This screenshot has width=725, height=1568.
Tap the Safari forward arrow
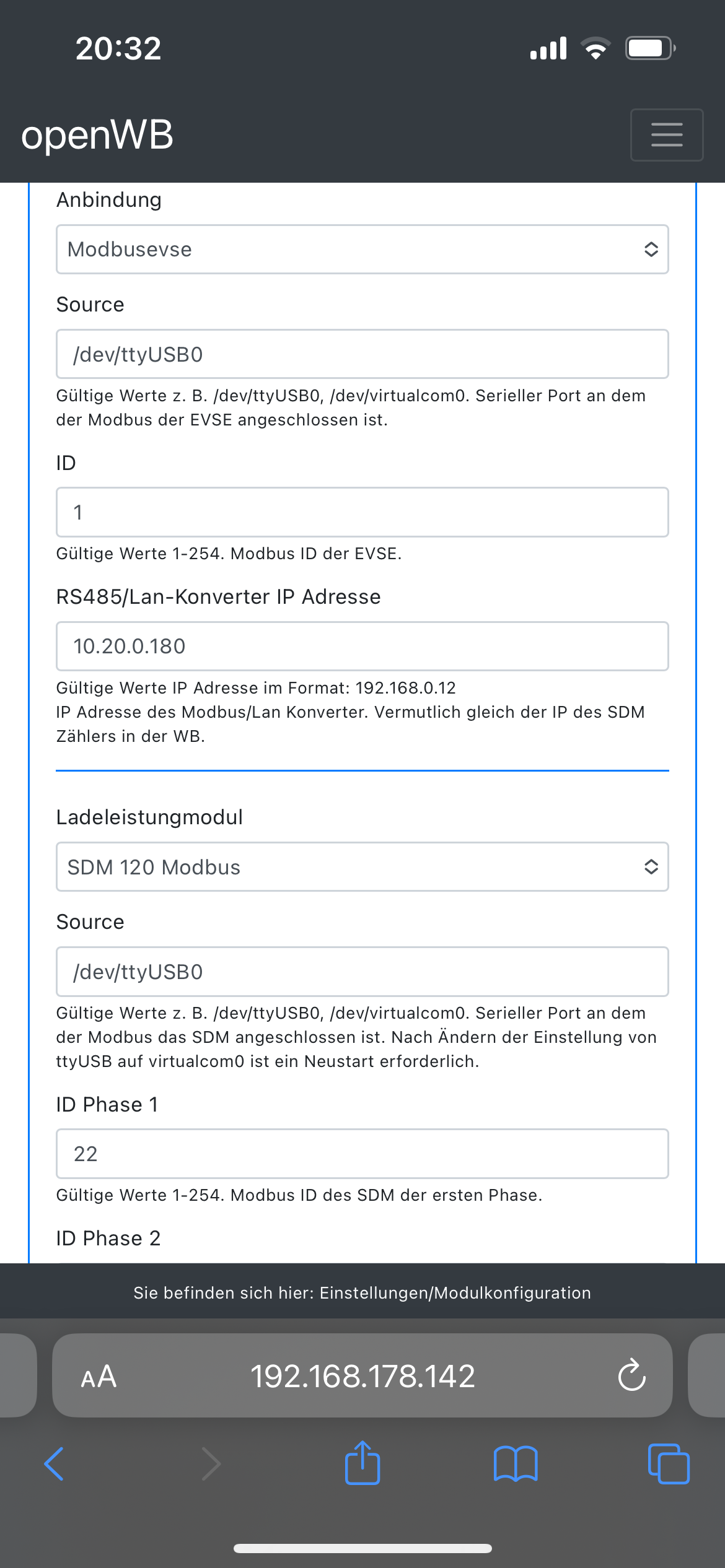click(x=211, y=1464)
